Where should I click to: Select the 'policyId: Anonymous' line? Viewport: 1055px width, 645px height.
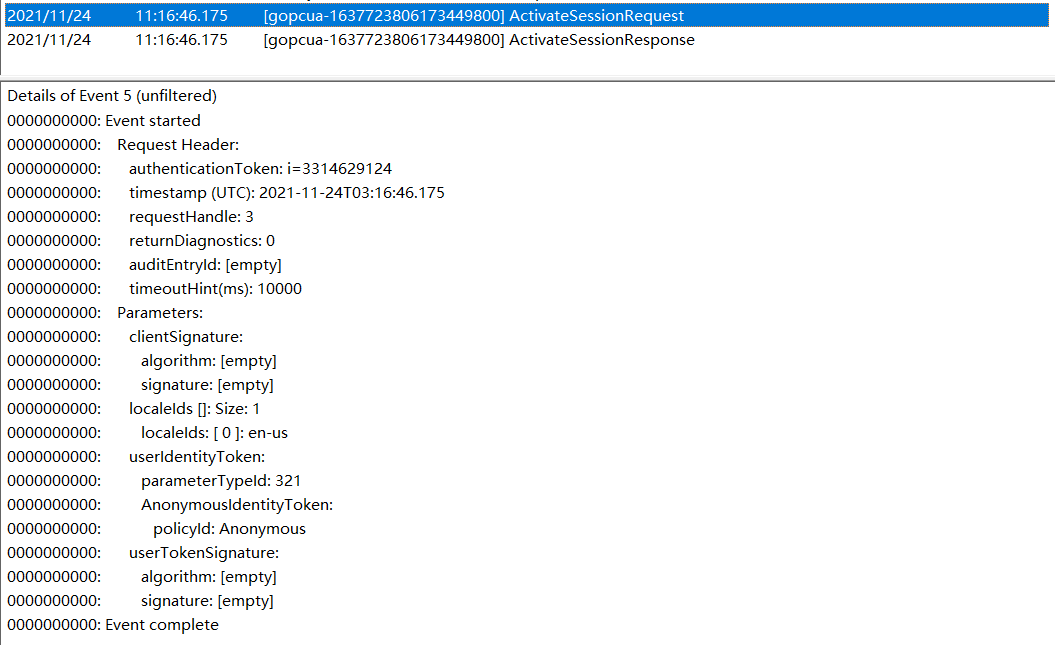click(x=156, y=529)
